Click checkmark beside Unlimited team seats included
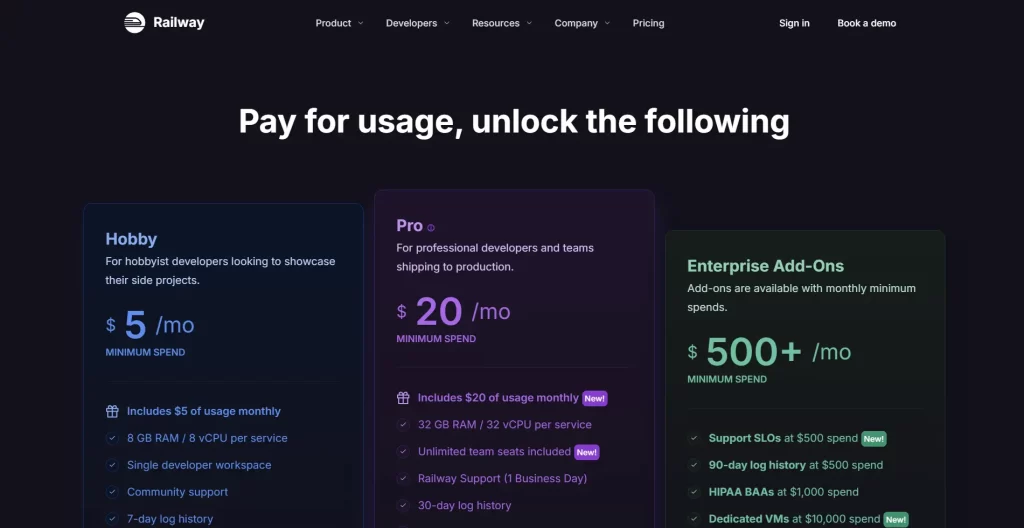 403,452
